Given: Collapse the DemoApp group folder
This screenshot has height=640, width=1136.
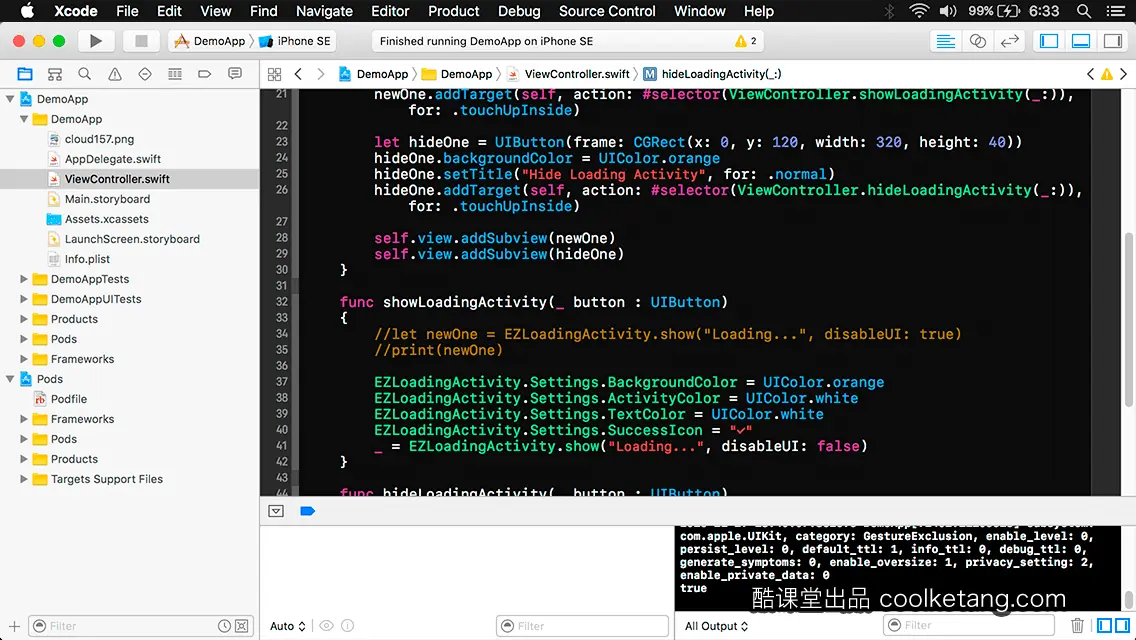Looking at the screenshot, I should (24, 119).
